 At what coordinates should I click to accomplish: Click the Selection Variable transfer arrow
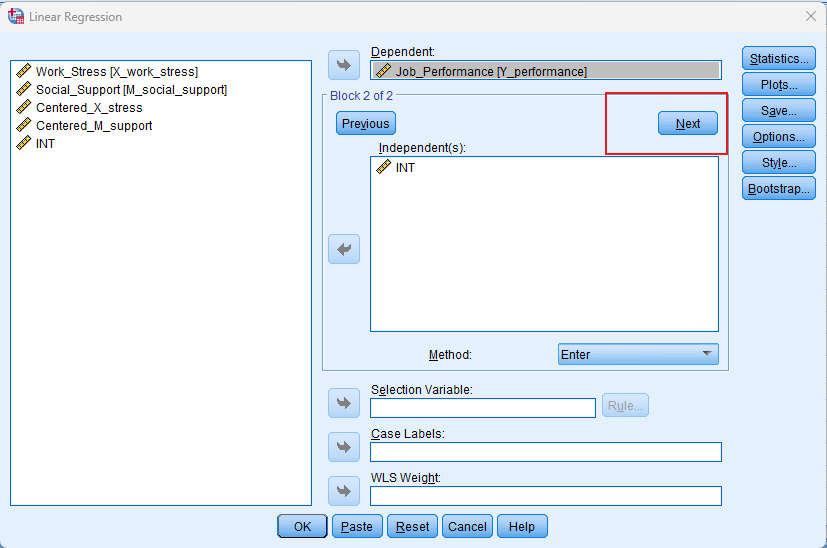coord(344,403)
